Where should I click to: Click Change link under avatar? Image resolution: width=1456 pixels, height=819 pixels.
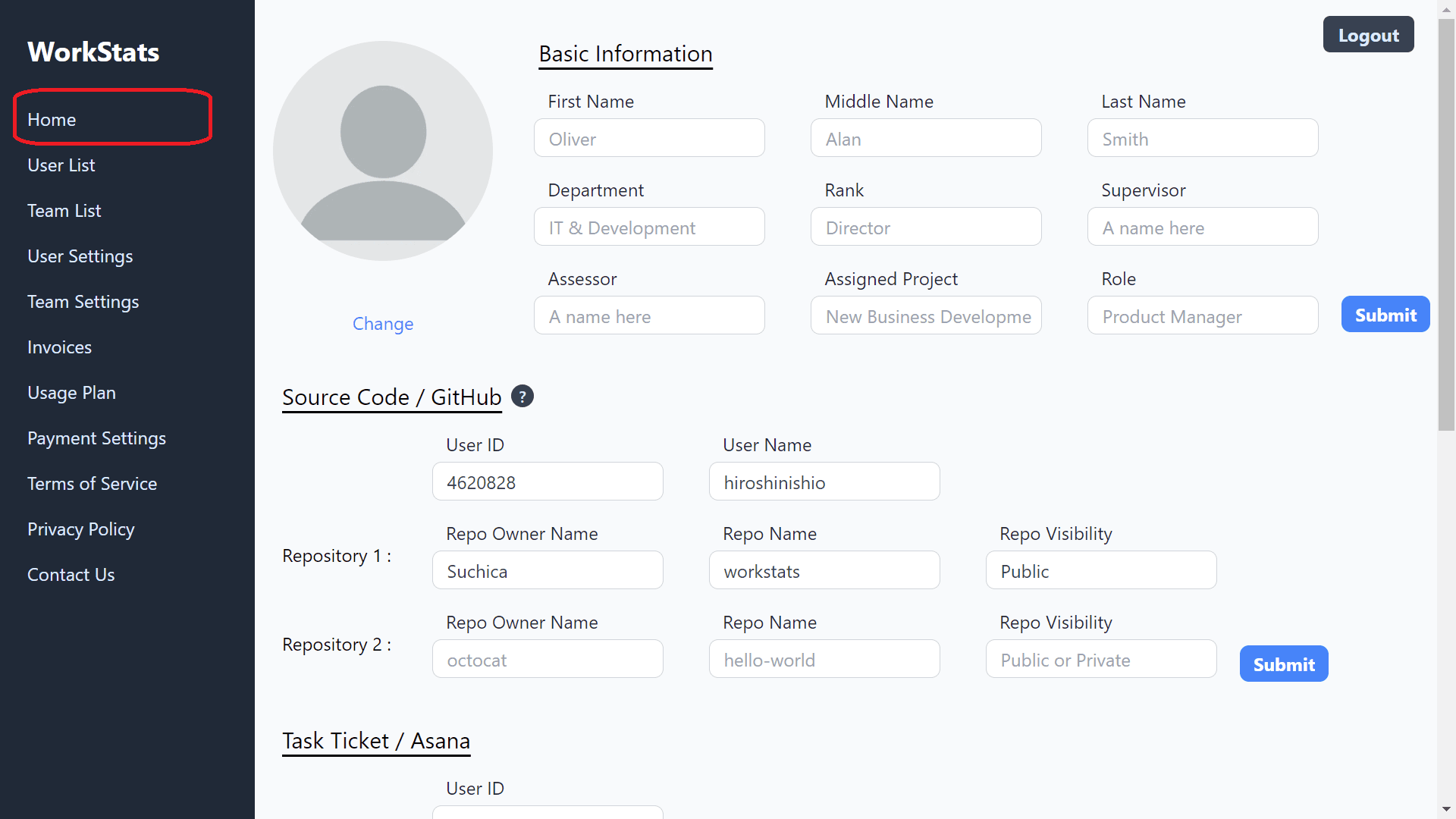(x=383, y=324)
